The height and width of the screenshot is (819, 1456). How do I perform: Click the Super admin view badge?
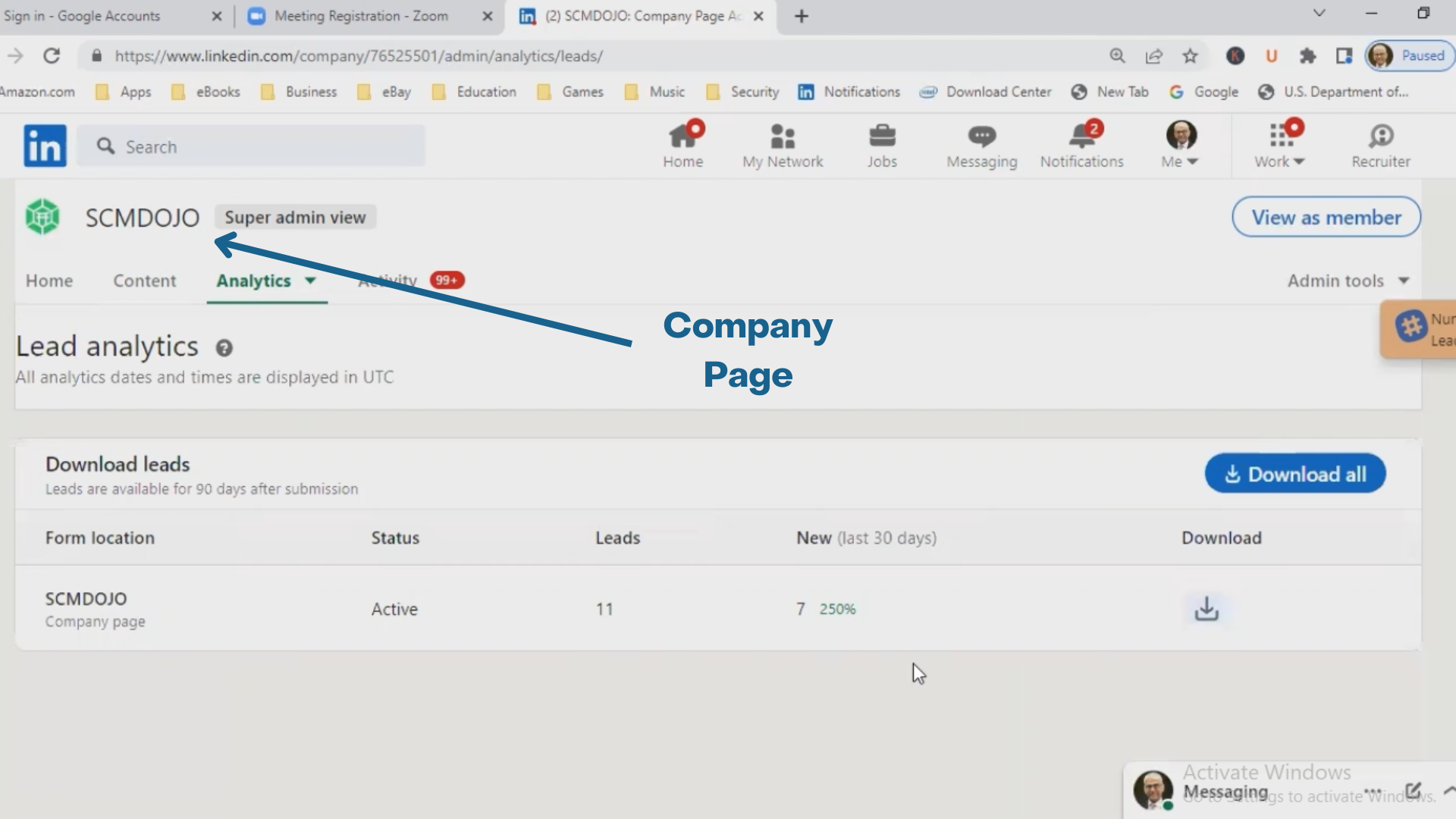pyautogui.click(x=295, y=217)
